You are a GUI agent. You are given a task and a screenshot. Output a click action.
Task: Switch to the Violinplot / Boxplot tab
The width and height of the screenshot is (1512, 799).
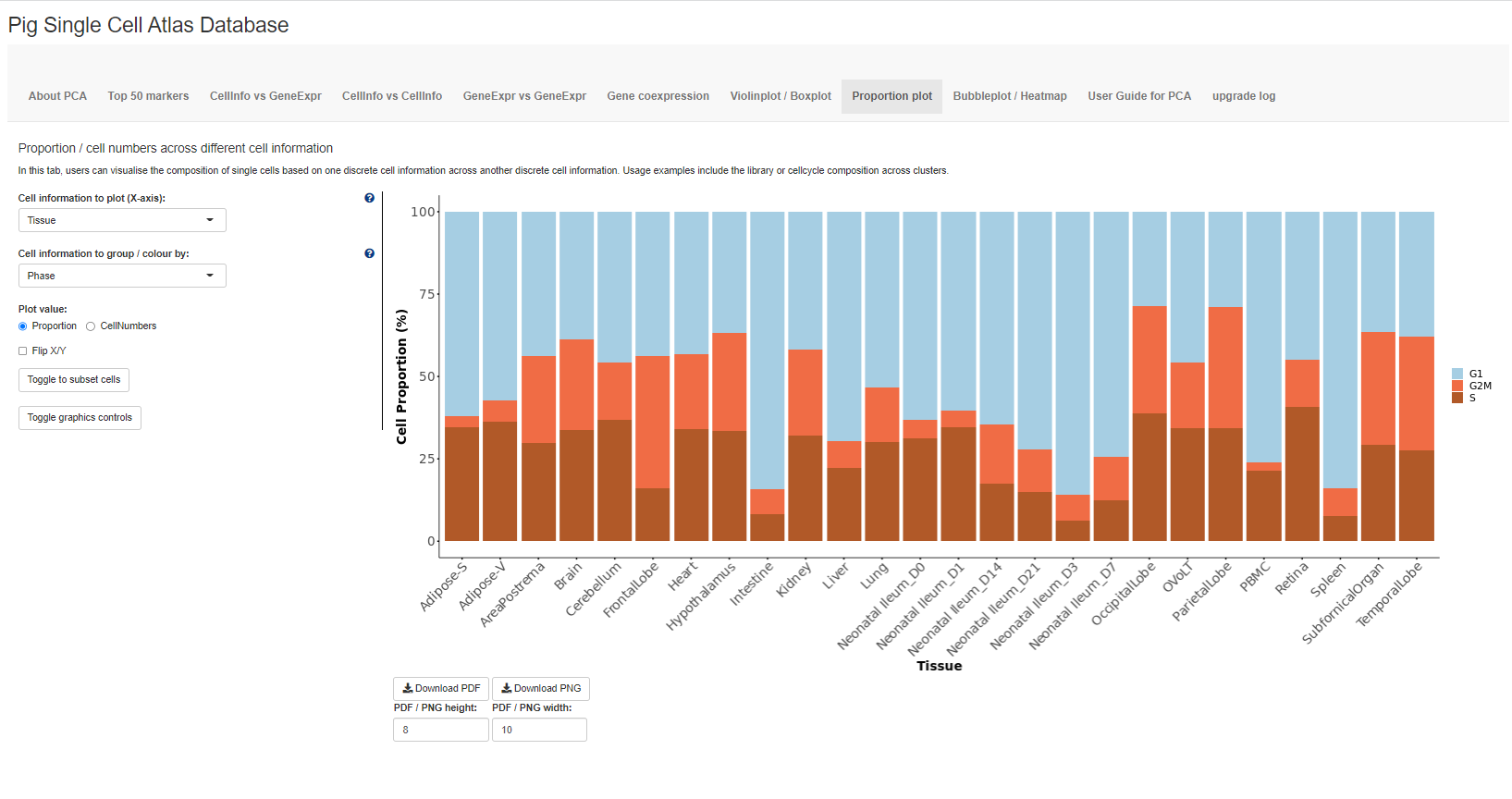tap(780, 96)
